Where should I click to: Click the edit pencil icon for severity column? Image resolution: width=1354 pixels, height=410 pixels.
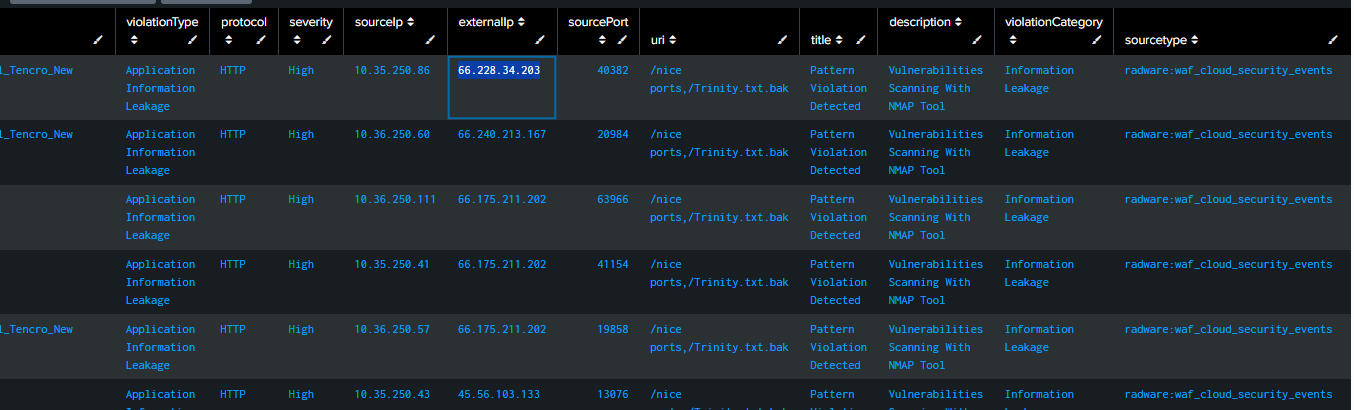pyautogui.click(x=327, y=40)
